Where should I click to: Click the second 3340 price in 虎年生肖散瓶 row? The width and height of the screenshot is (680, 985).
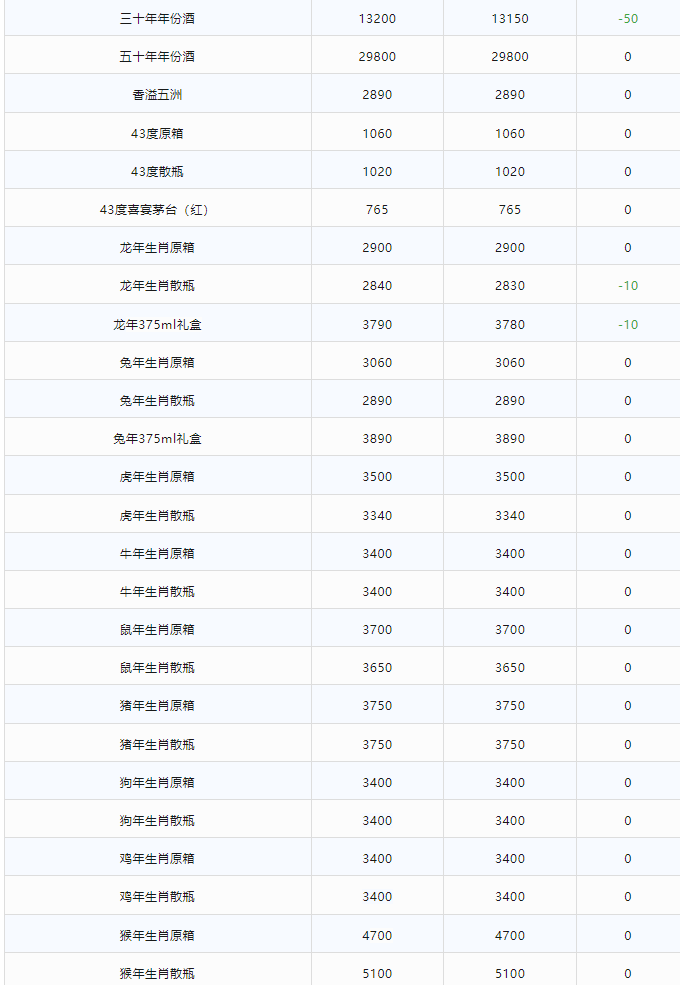pyautogui.click(x=510, y=516)
